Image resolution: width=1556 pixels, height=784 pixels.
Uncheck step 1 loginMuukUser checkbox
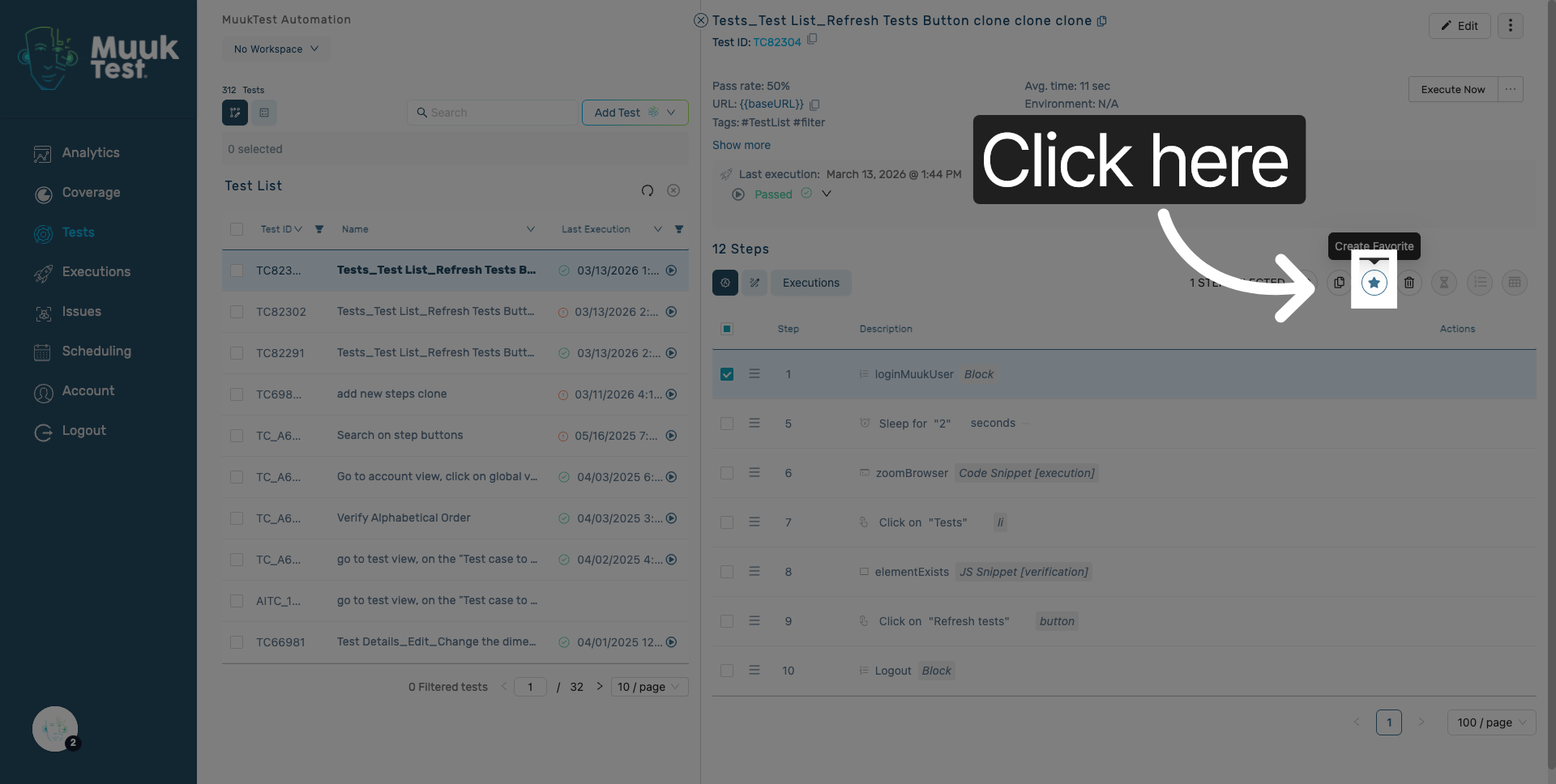click(x=727, y=374)
